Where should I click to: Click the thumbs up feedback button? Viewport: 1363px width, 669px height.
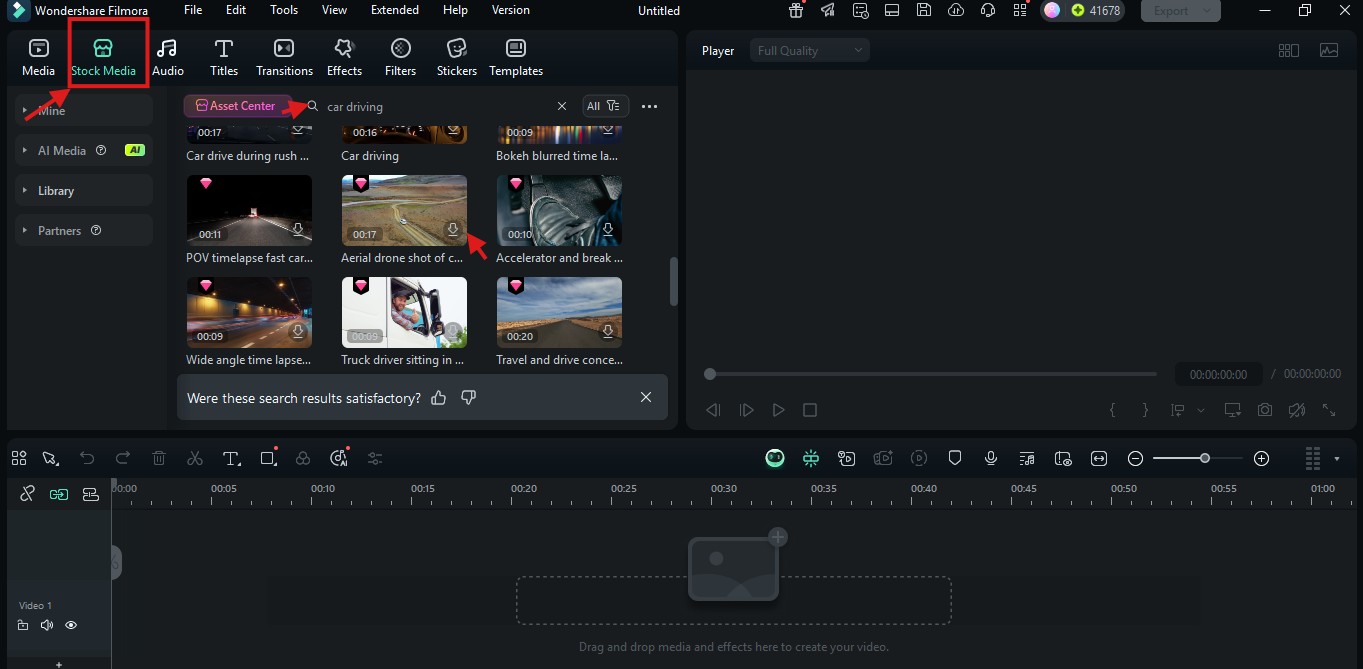438,398
